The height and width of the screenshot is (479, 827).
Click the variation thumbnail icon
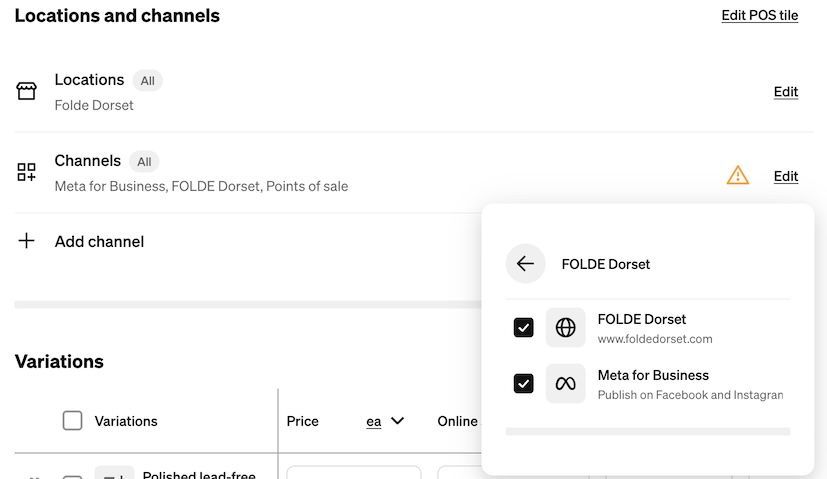(114, 473)
